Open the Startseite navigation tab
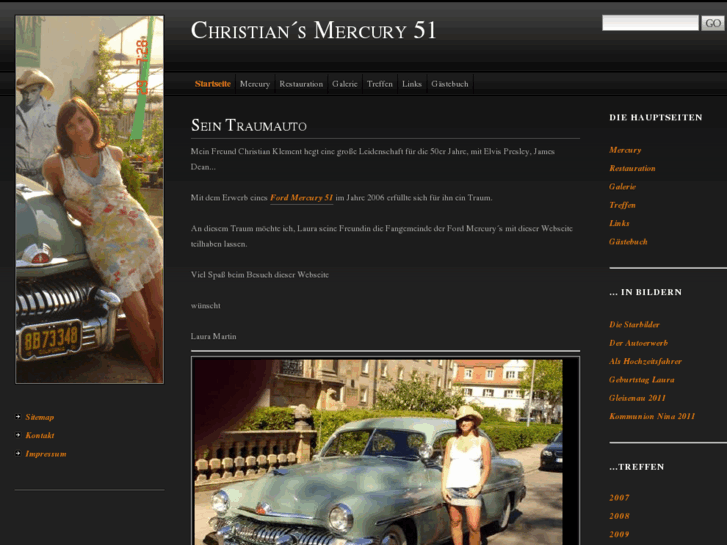 point(213,84)
